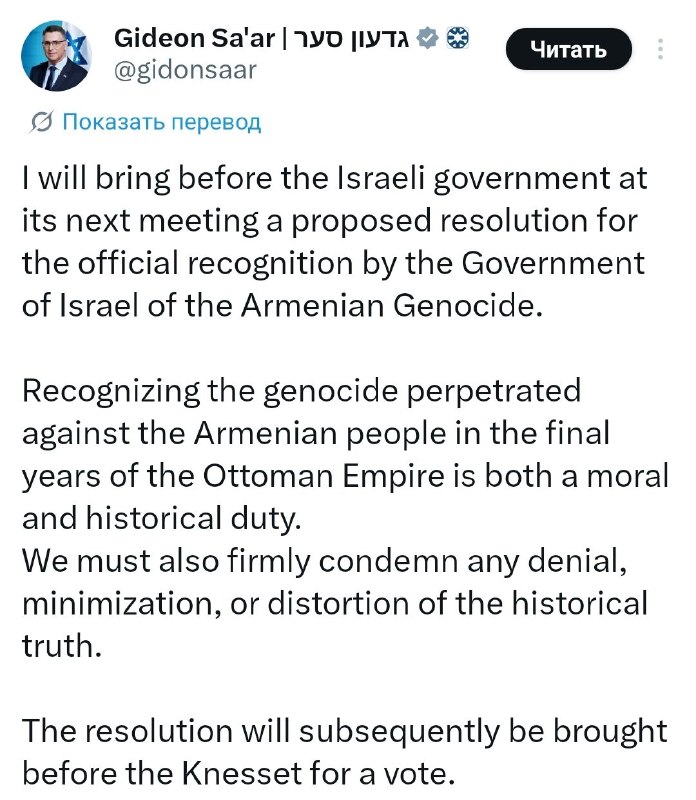Click the display name Gideon Sa'ar
696x800 pixels.
(194, 38)
